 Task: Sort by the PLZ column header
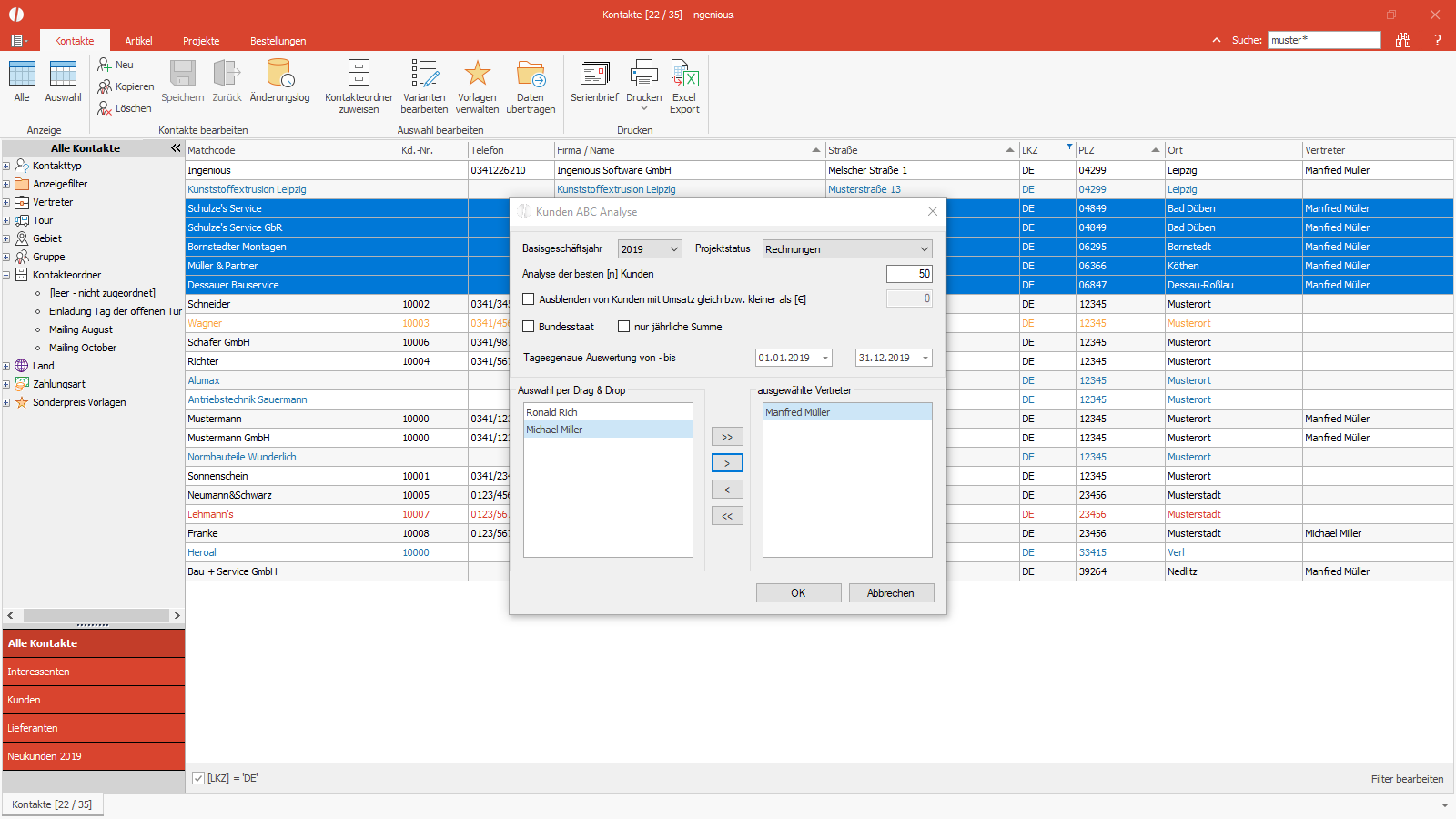tap(1119, 150)
